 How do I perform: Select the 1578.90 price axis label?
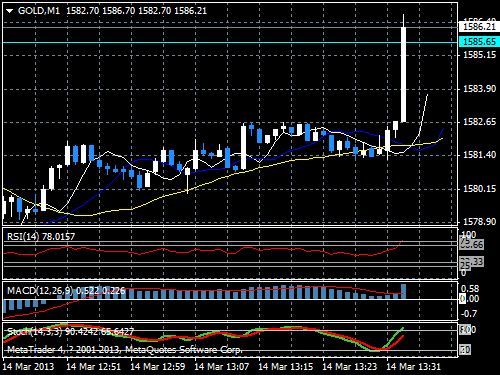click(480, 222)
